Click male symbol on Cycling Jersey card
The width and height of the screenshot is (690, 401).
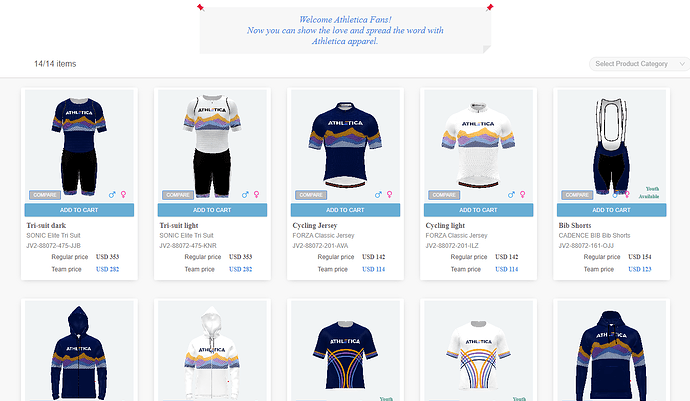[378, 195]
